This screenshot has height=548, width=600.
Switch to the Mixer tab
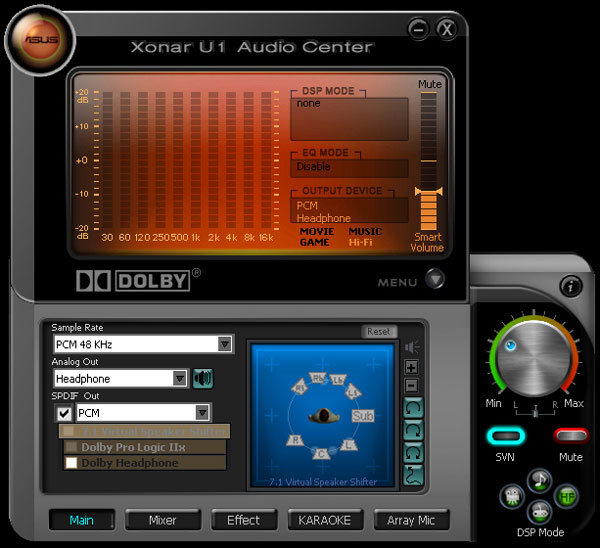[x=163, y=520]
